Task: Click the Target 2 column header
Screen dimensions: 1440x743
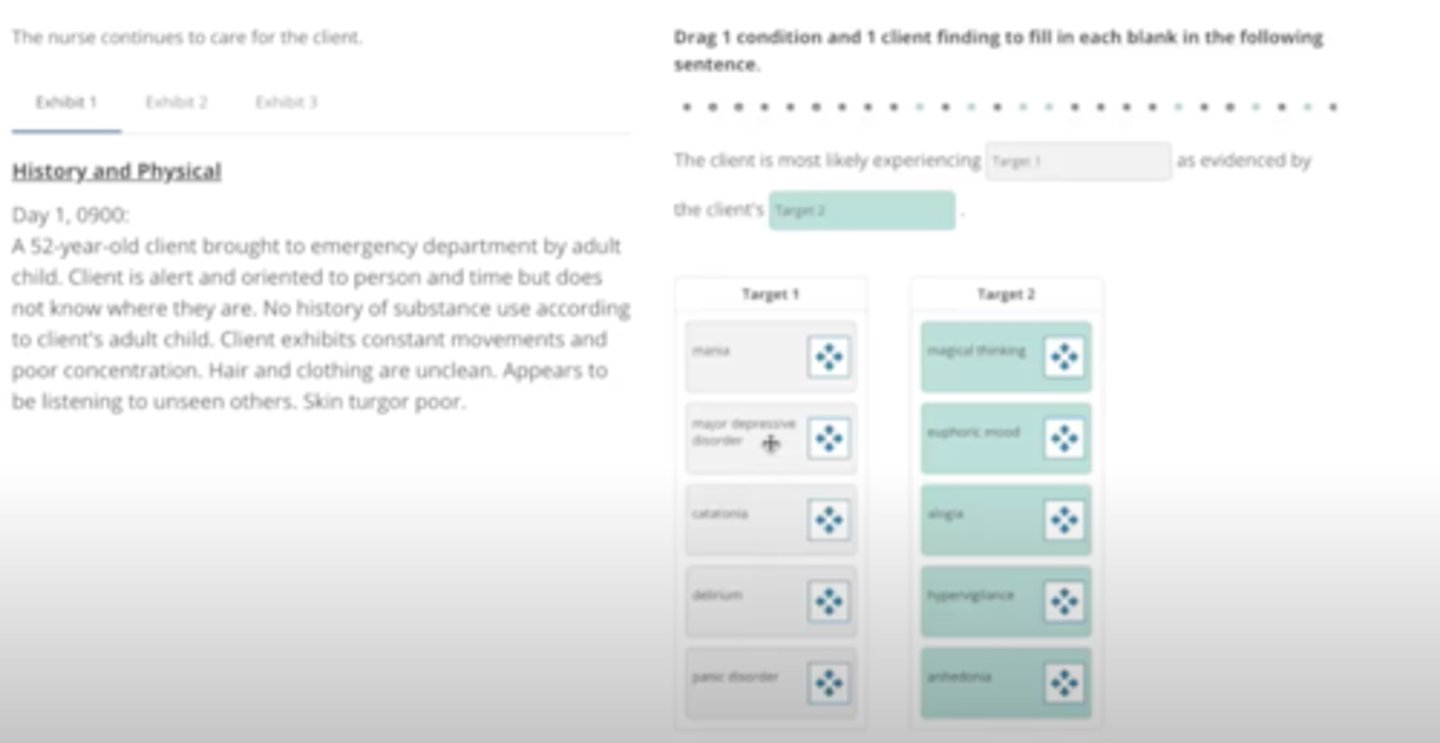Action: pos(1006,294)
